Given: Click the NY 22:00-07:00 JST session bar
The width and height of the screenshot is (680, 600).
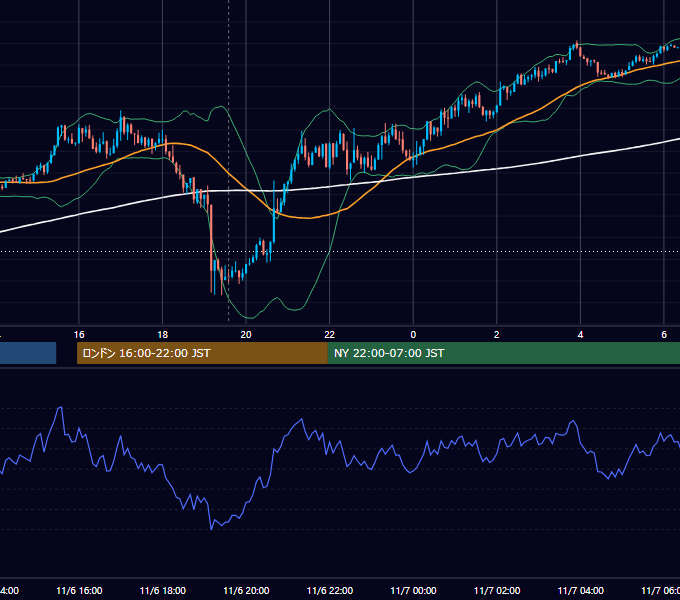Looking at the screenshot, I should pos(503,353).
